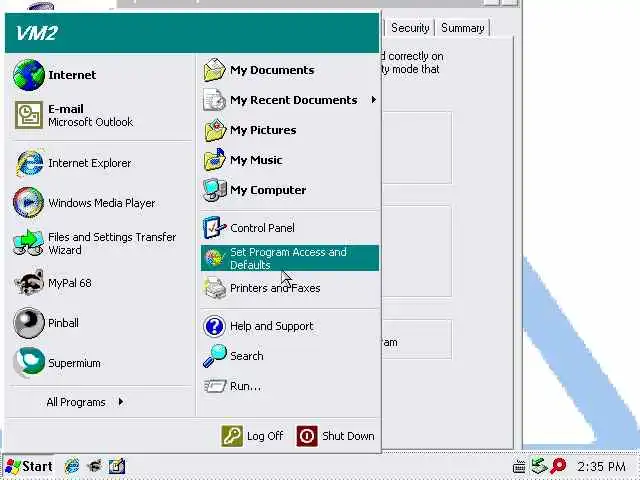Image resolution: width=640 pixels, height=480 pixels.
Task: Open Control Panel icon
Action: [214, 227]
